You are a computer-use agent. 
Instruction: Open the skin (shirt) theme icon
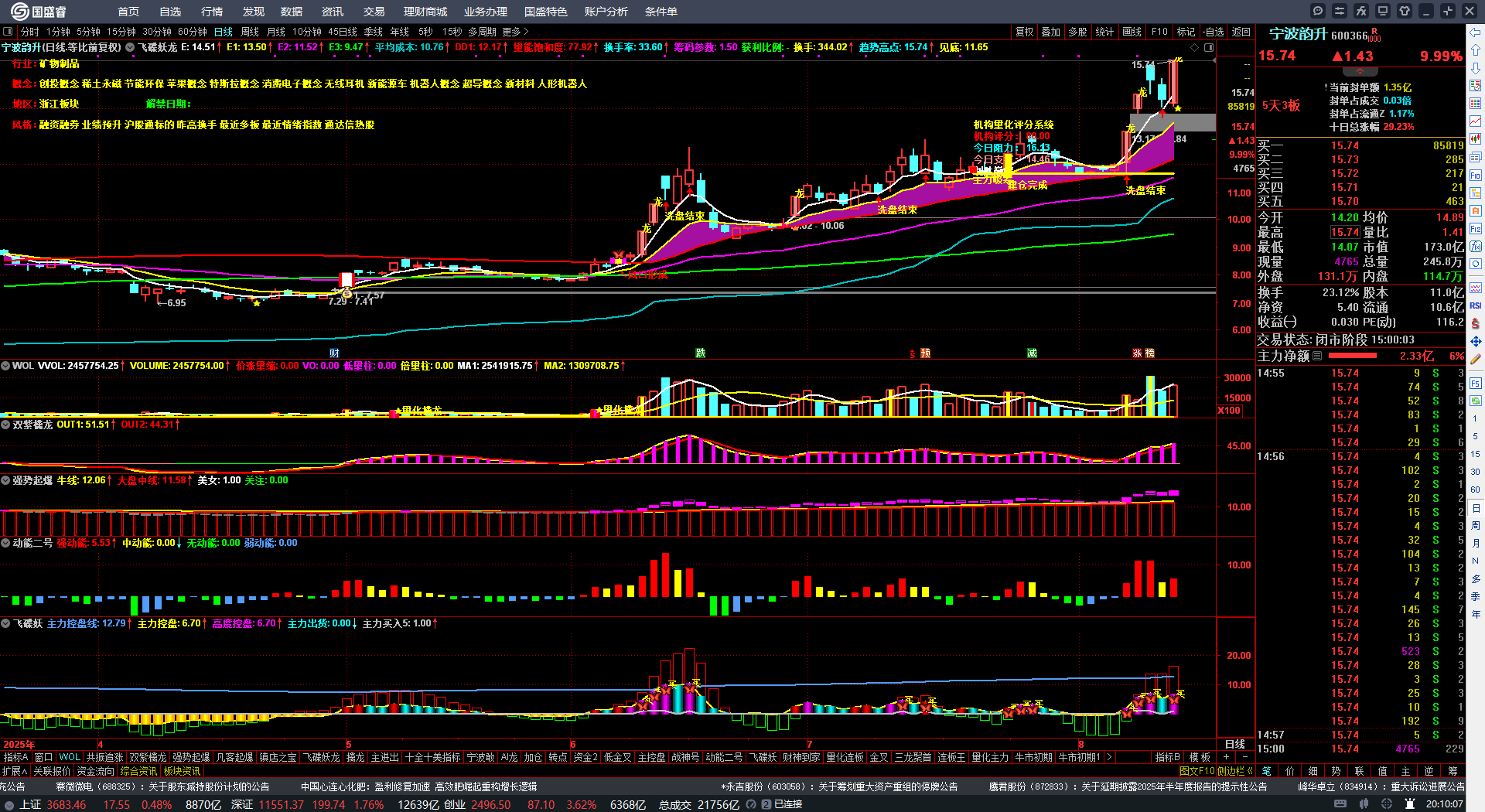pos(1405,11)
